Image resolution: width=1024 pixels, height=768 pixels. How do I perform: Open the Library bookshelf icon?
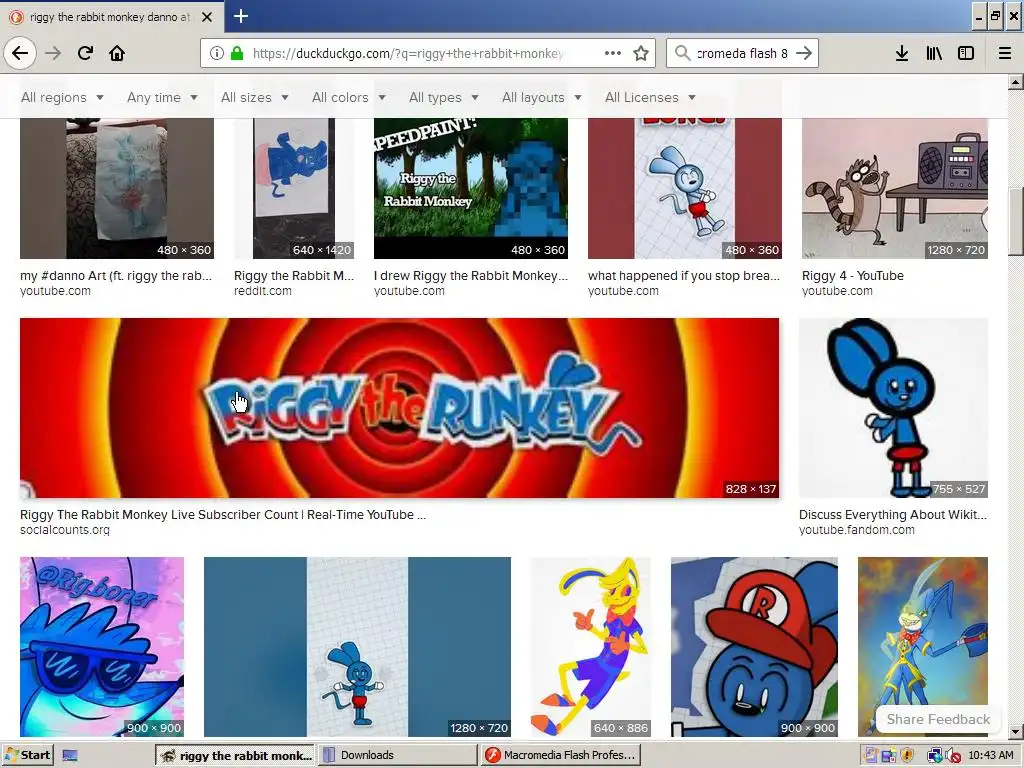click(934, 53)
